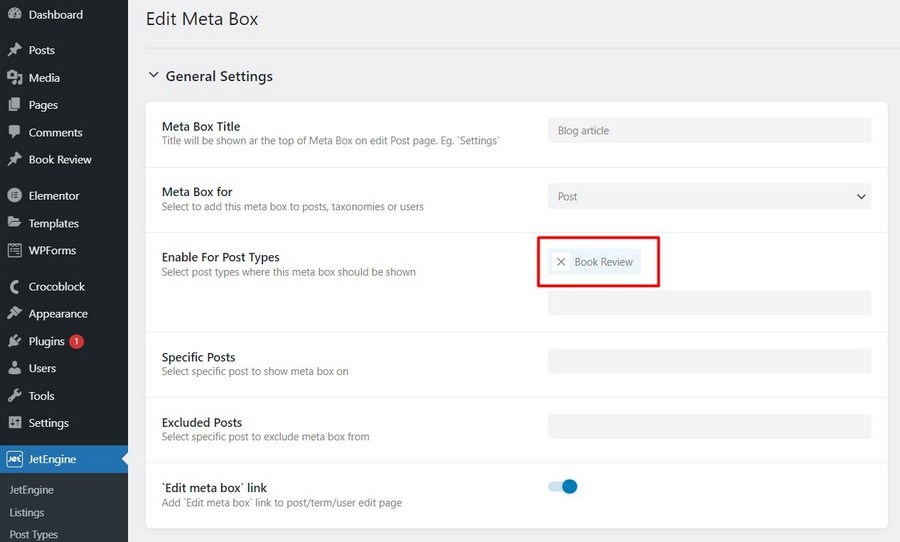Image resolution: width=900 pixels, height=542 pixels.
Task: Open the Appearance menu
Action: [58, 314]
